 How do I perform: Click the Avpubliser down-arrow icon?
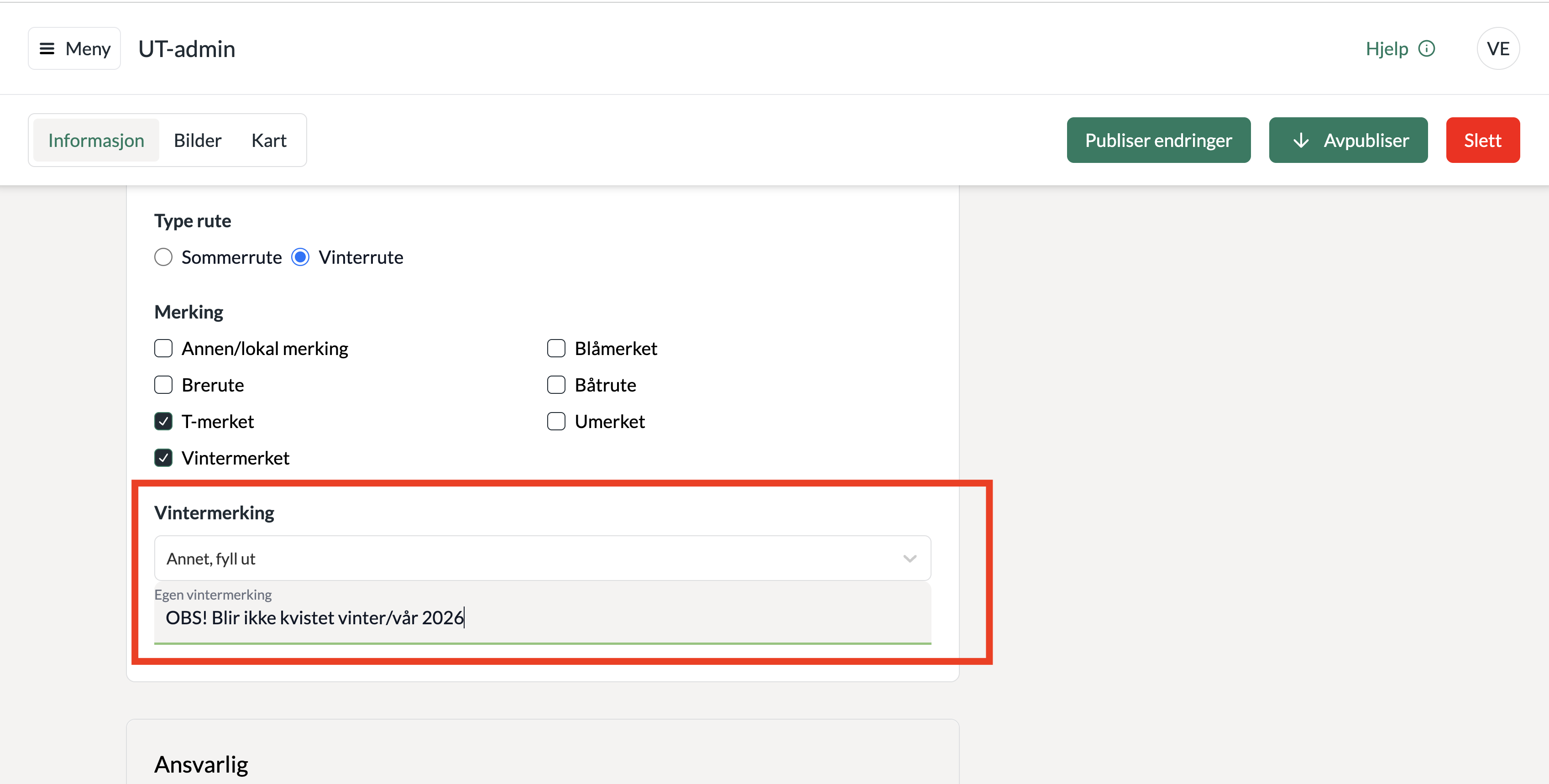pyautogui.click(x=1301, y=141)
